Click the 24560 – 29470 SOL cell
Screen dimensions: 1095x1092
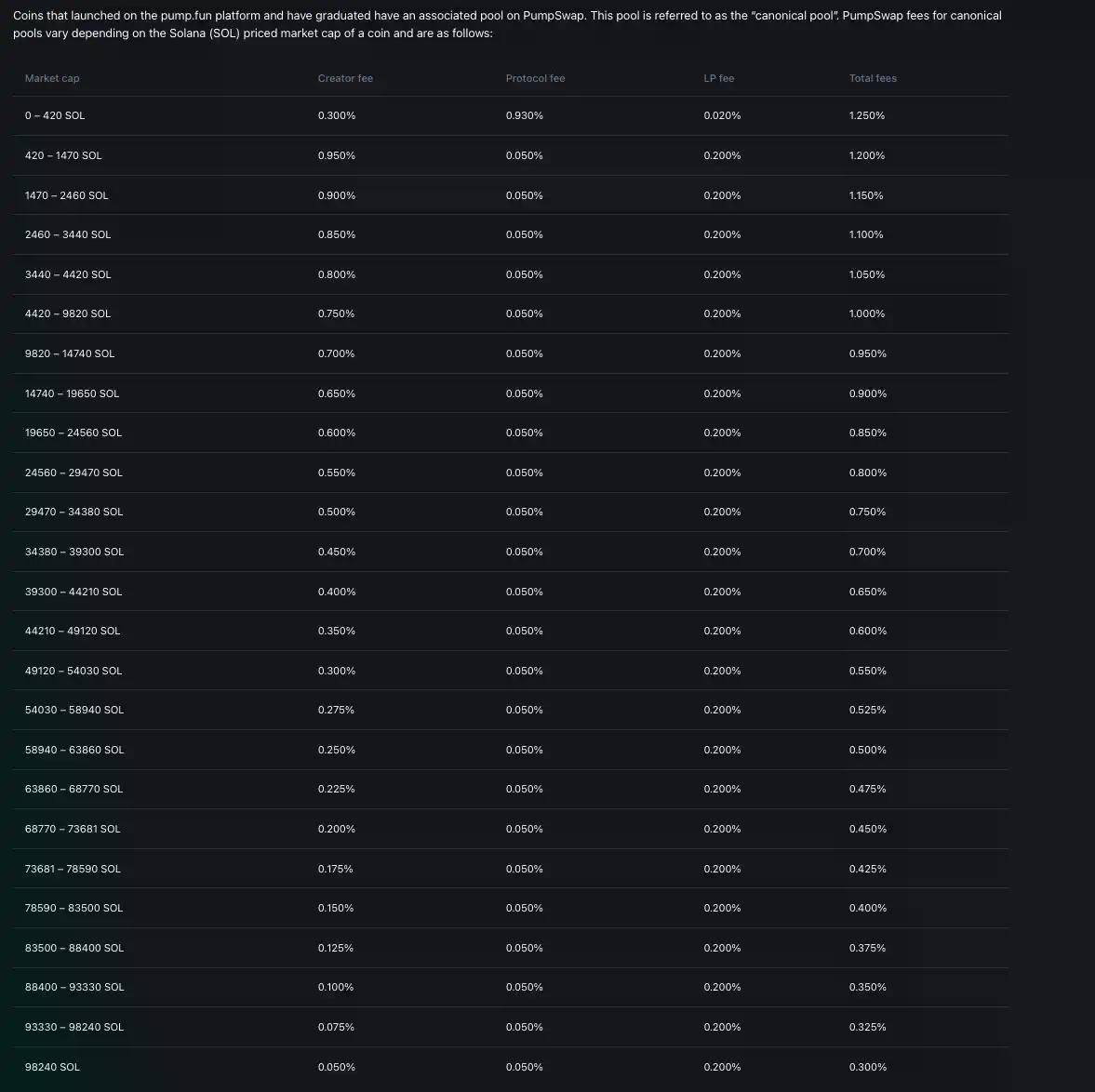tap(73, 473)
